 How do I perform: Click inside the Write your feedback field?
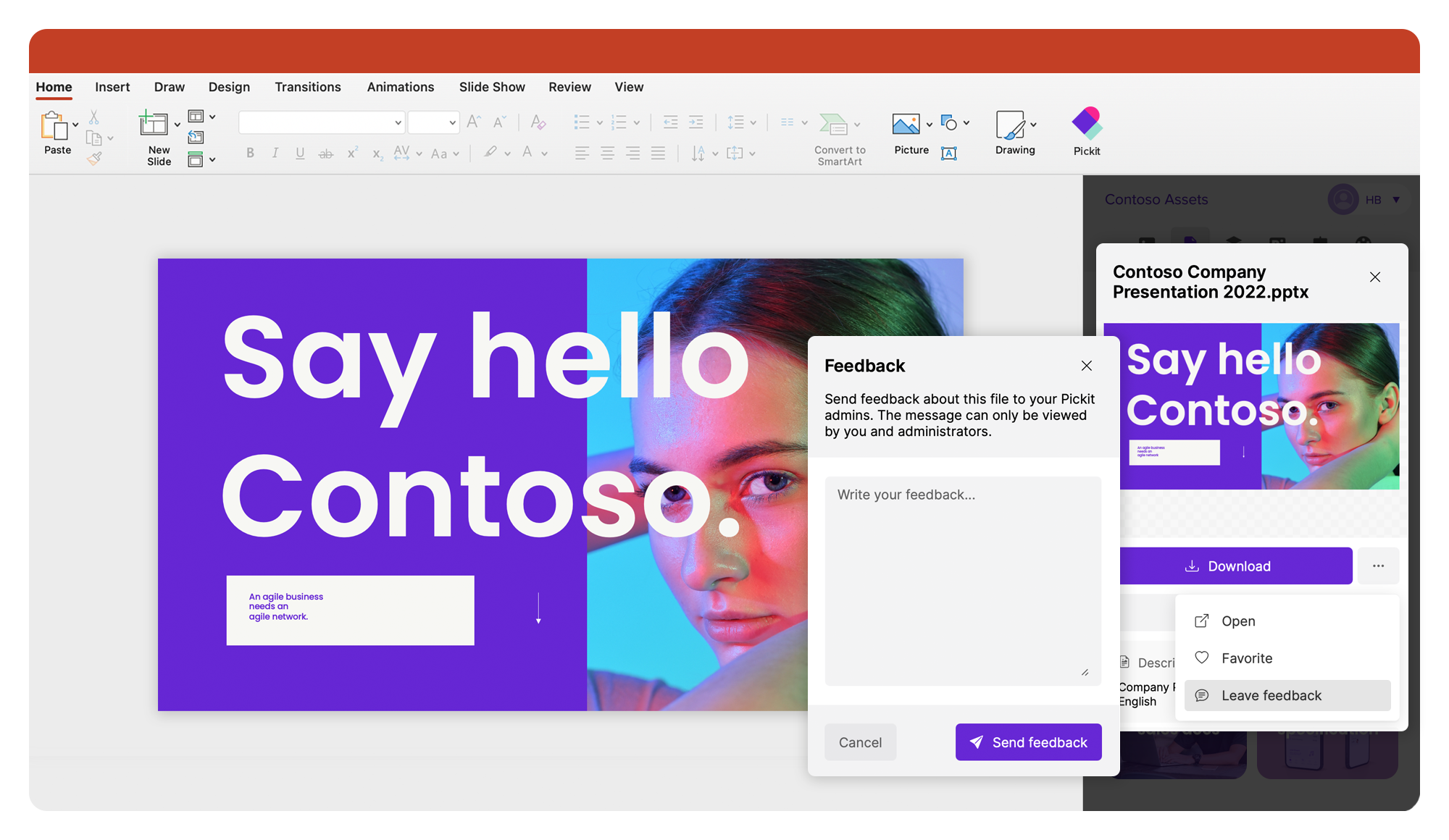tap(962, 579)
